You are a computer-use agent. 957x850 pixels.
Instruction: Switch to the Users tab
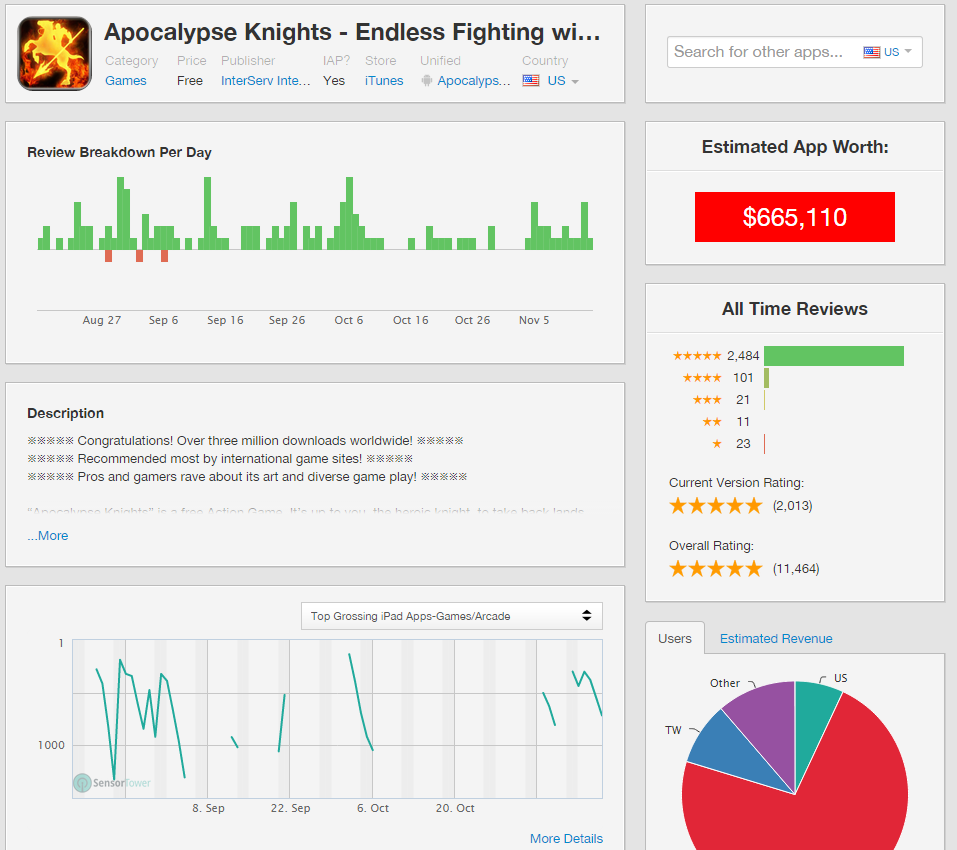(x=674, y=638)
